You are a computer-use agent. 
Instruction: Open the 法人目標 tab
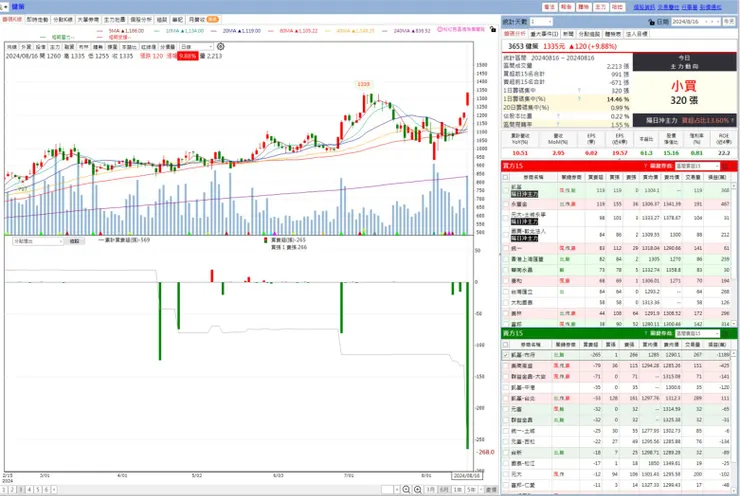[636, 34]
